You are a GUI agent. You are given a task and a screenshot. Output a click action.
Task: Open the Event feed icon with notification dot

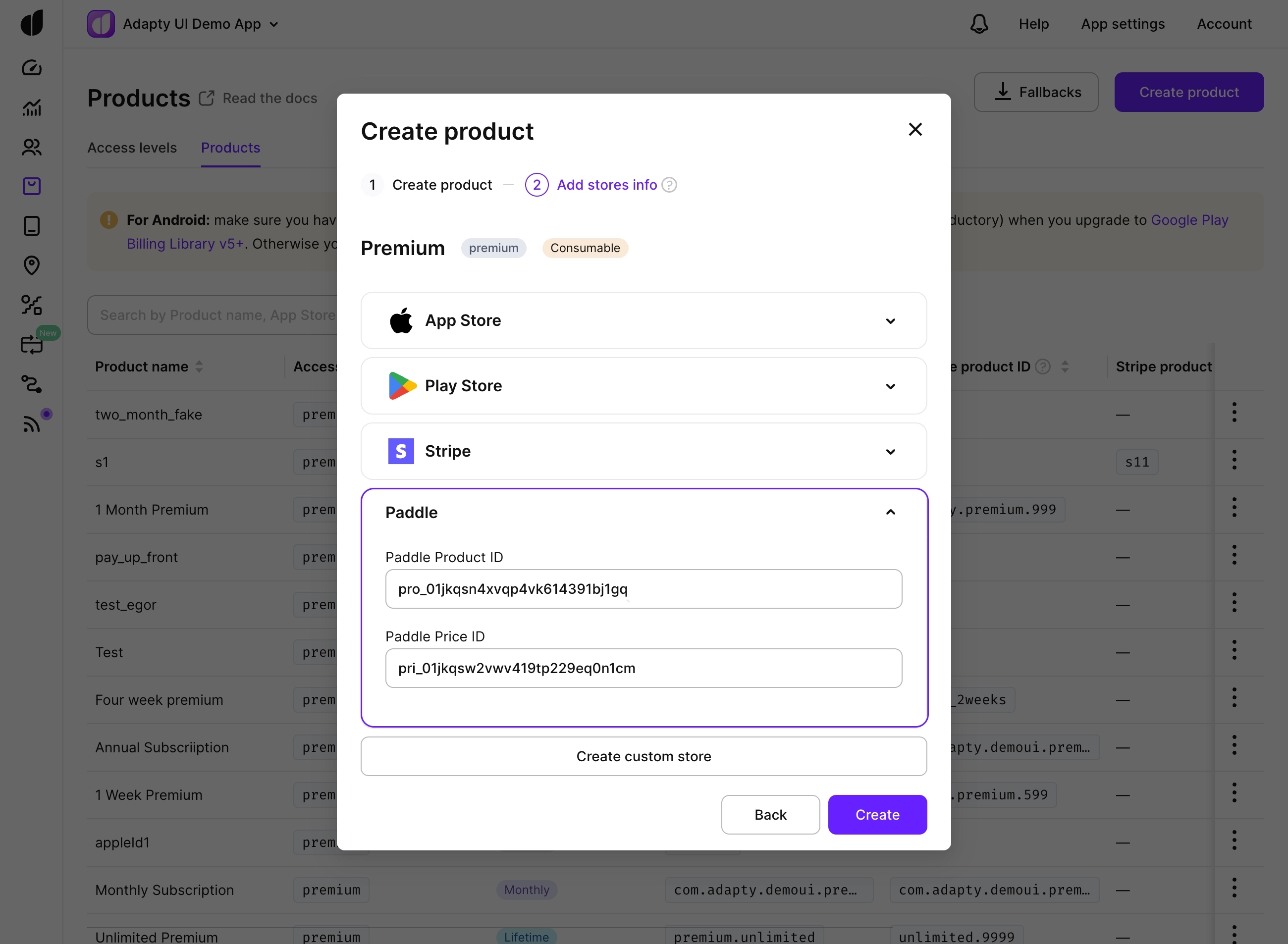32,422
